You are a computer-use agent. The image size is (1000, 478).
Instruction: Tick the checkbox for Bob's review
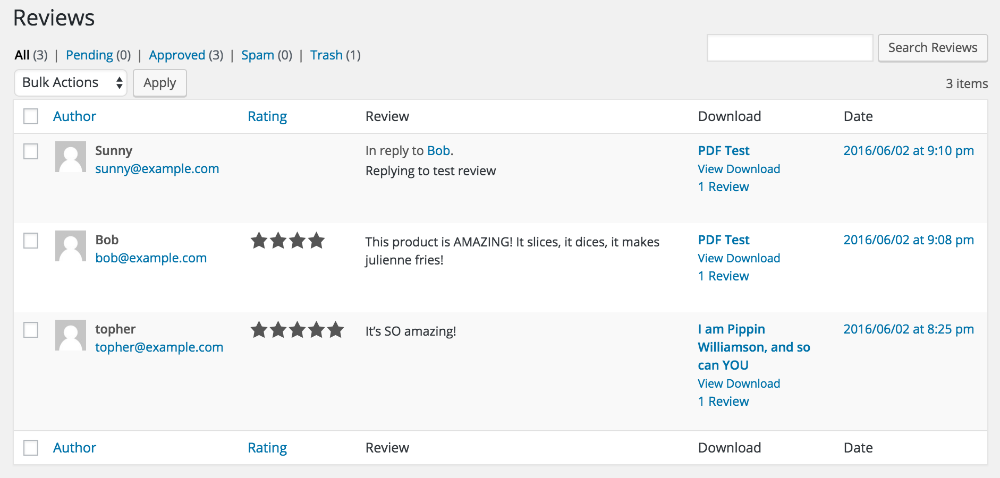click(x=31, y=240)
